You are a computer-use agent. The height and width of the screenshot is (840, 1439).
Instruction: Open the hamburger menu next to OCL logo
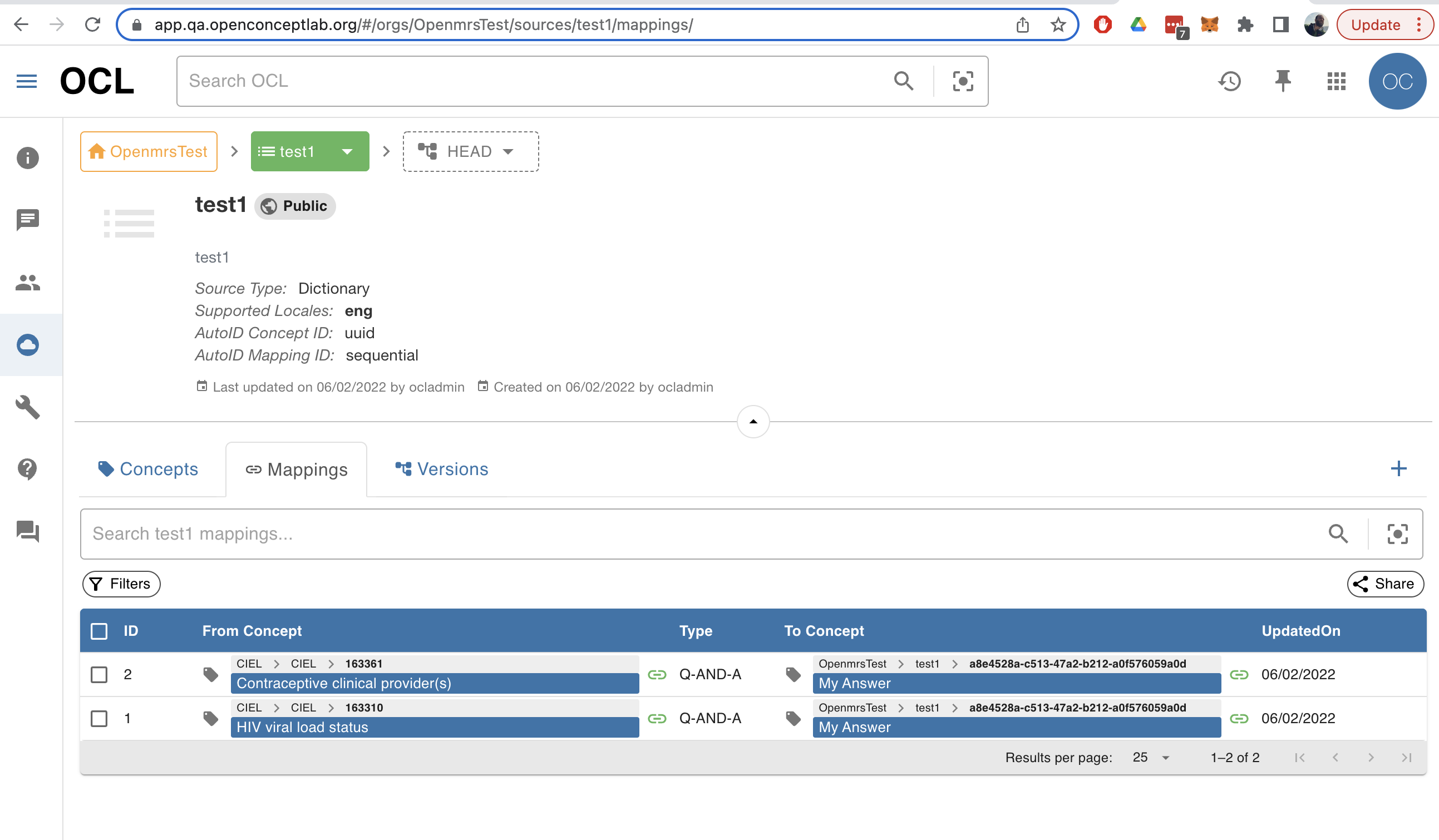(26, 81)
